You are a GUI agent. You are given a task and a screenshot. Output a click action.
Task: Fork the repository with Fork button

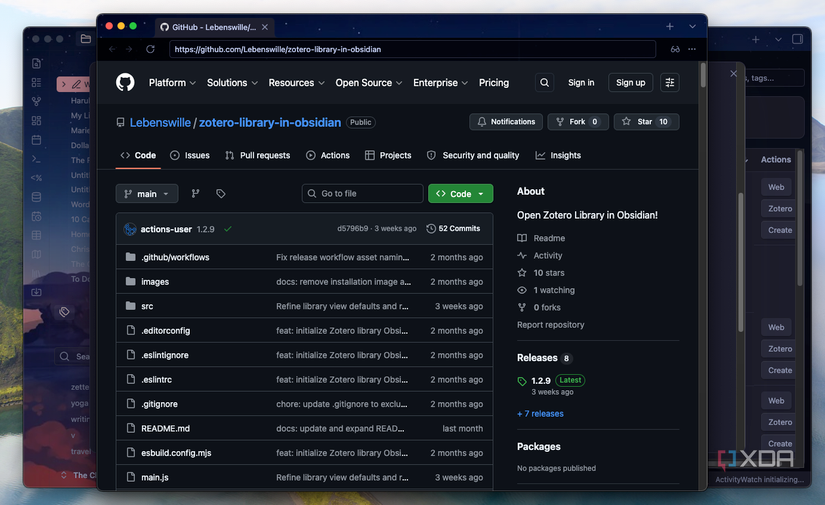pos(578,122)
